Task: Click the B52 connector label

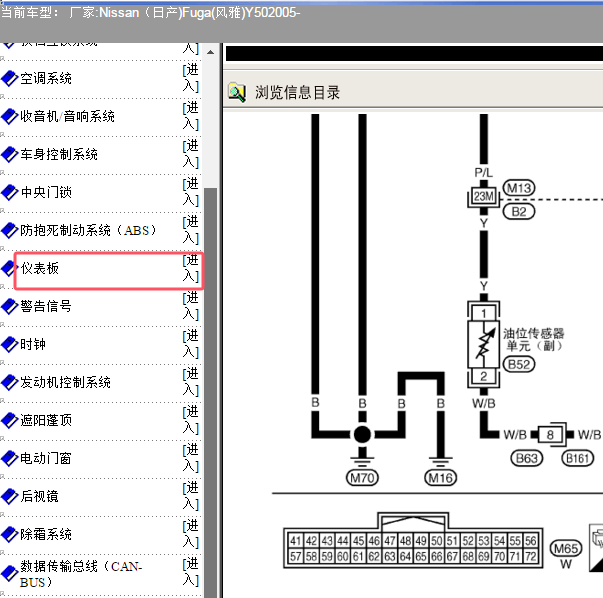Action: coord(519,364)
